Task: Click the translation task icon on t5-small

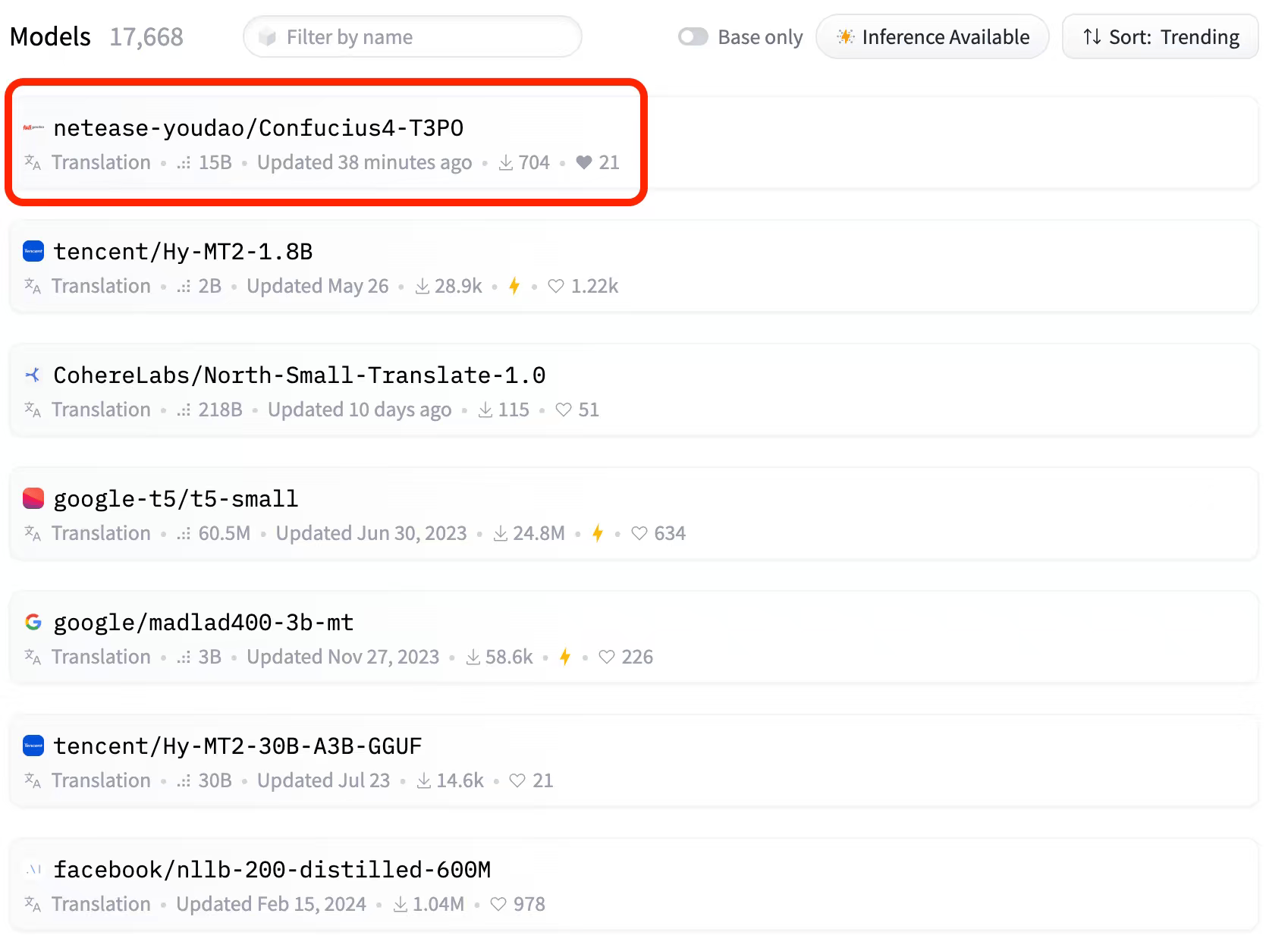Action: pos(33,533)
